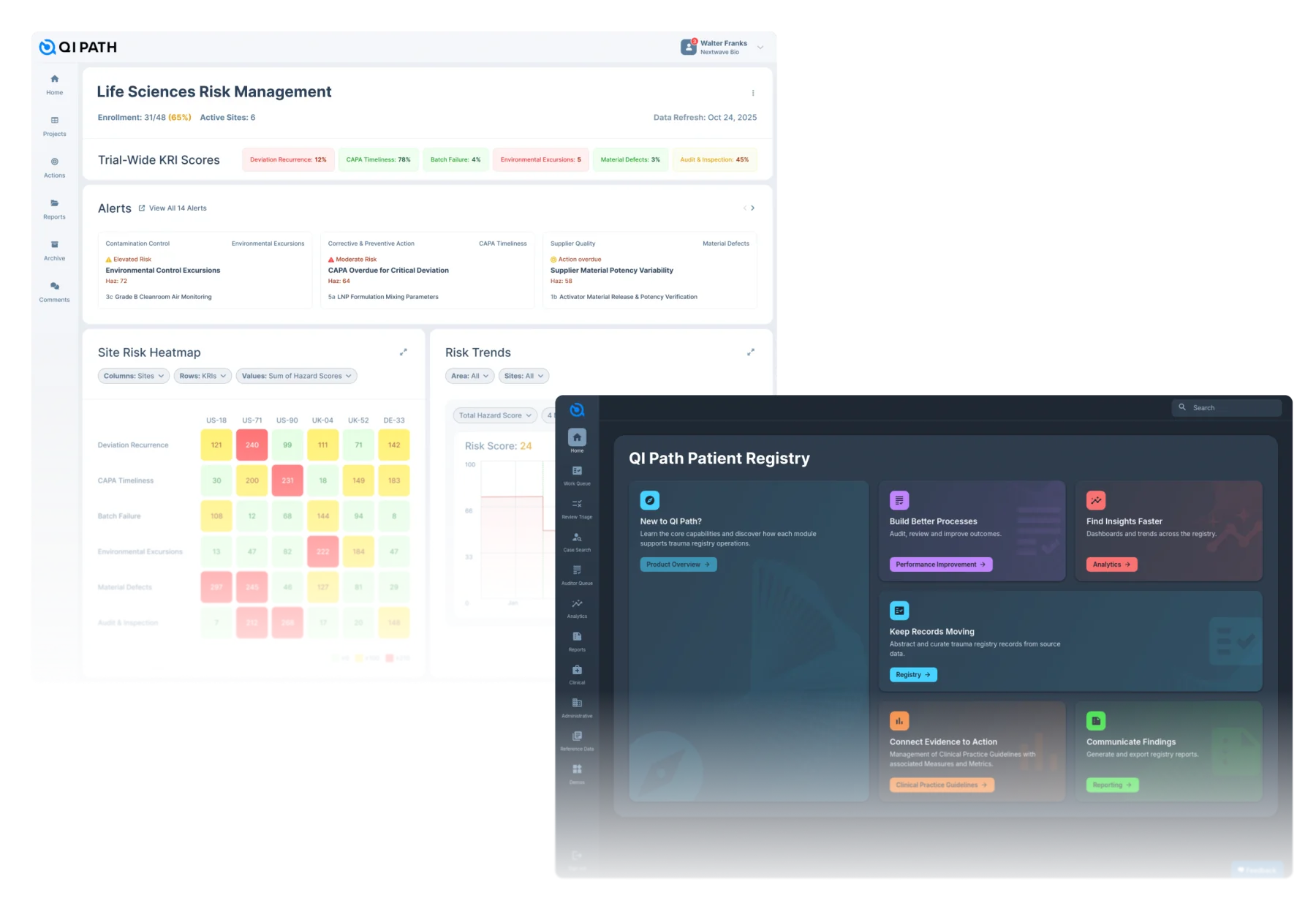Click the Performance Improvement button
This screenshot has width=1316, height=898.
[941, 565]
